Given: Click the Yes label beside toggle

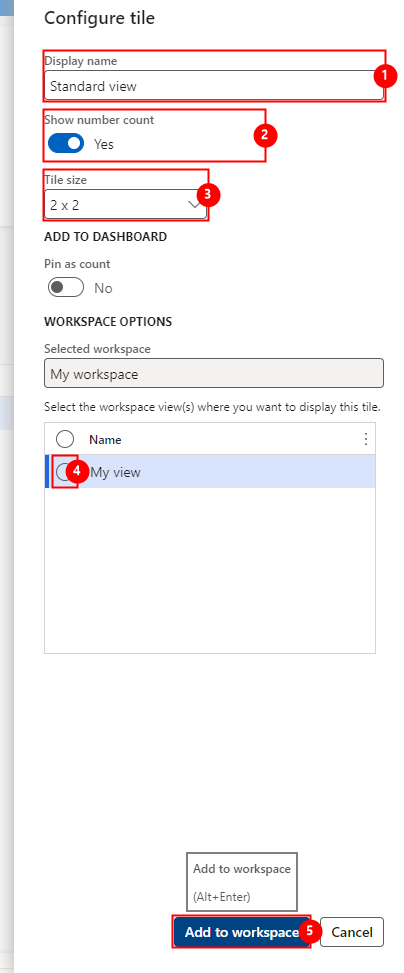Looking at the screenshot, I should tap(104, 144).
